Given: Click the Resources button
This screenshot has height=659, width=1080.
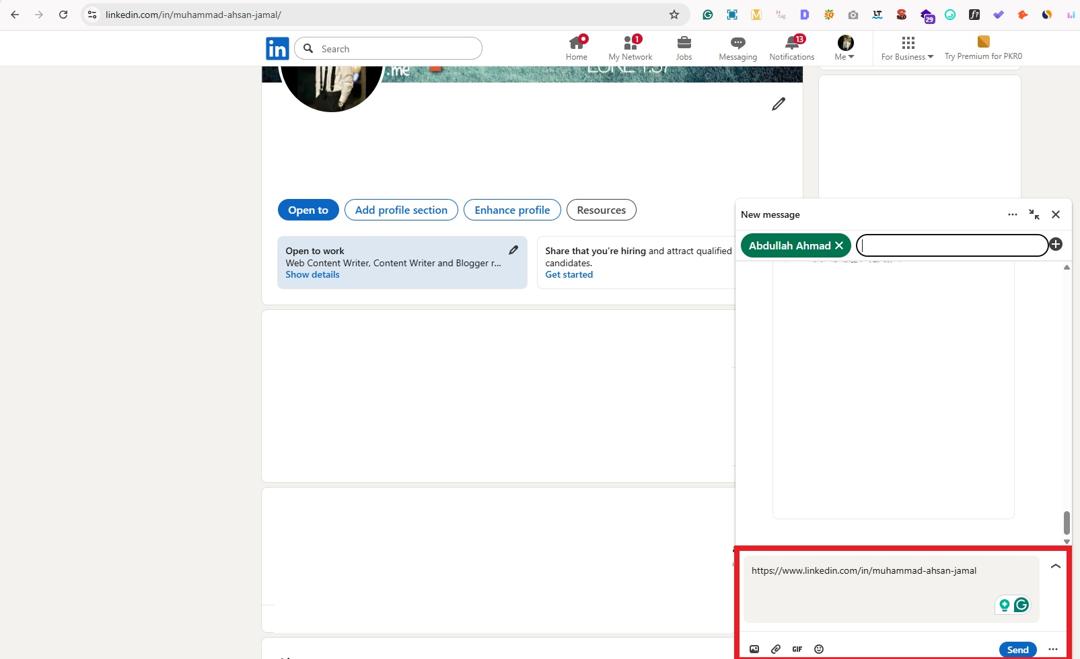Looking at the screenshot, I should pyautogui.click(x=601, y=210).
